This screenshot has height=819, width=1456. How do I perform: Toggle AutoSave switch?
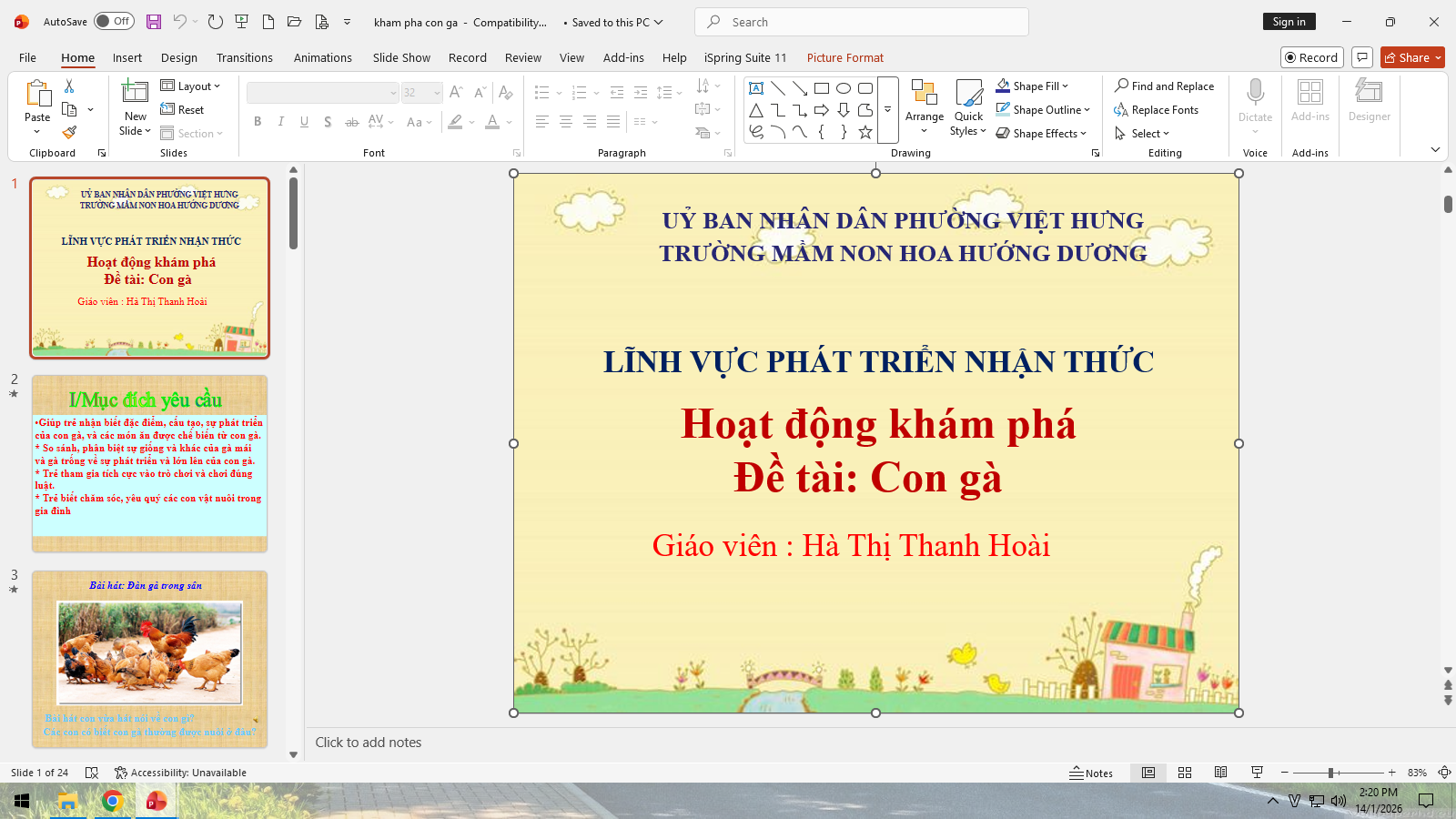[114, 22]
